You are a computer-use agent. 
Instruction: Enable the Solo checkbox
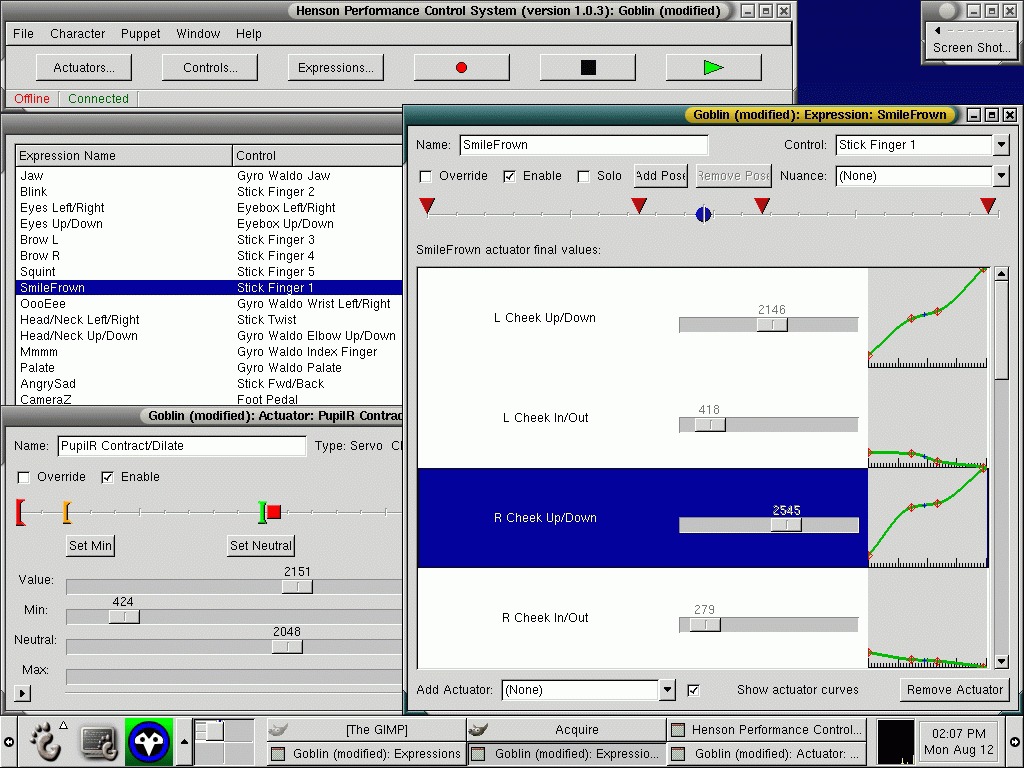click(584, 176)
